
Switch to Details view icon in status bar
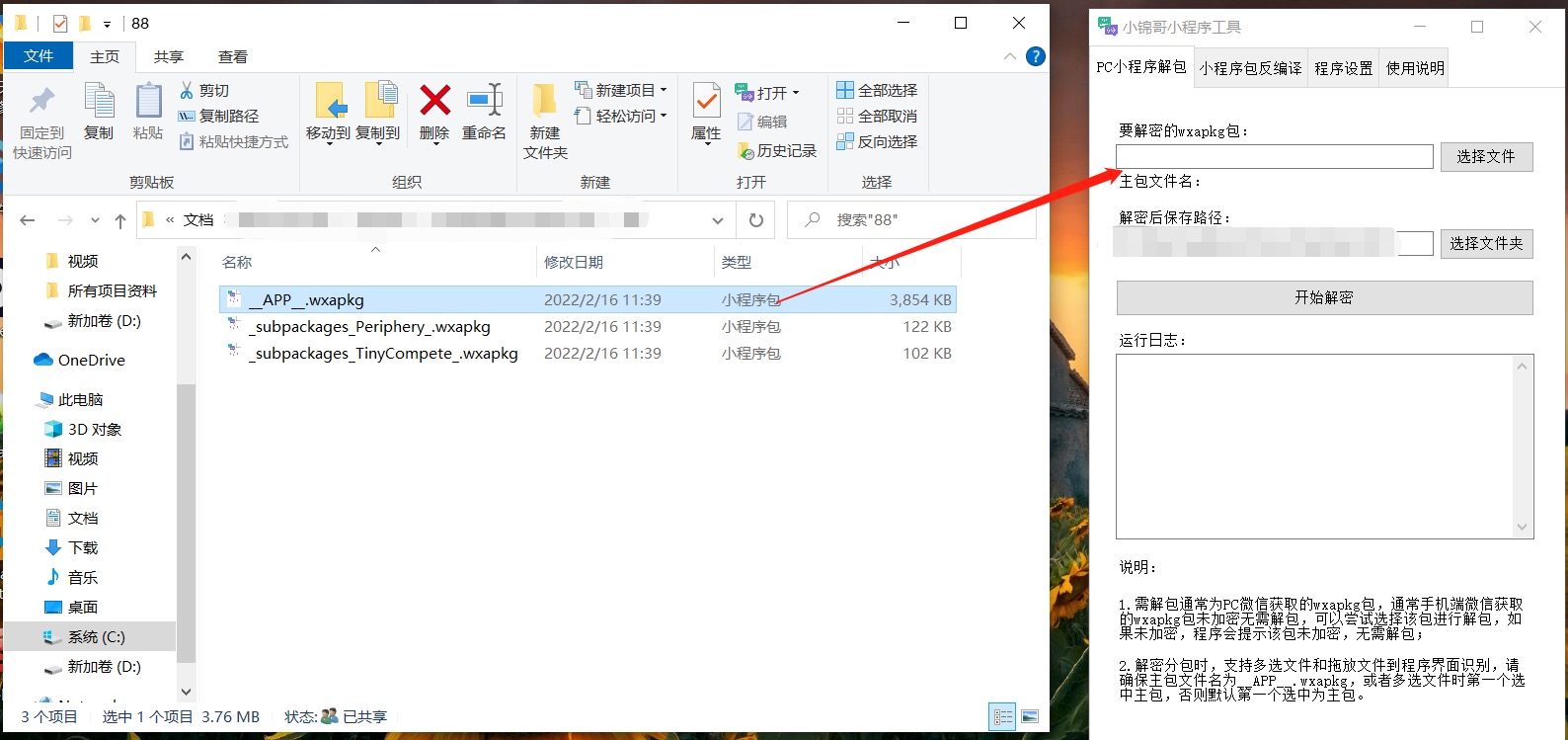pos(1003,716)
